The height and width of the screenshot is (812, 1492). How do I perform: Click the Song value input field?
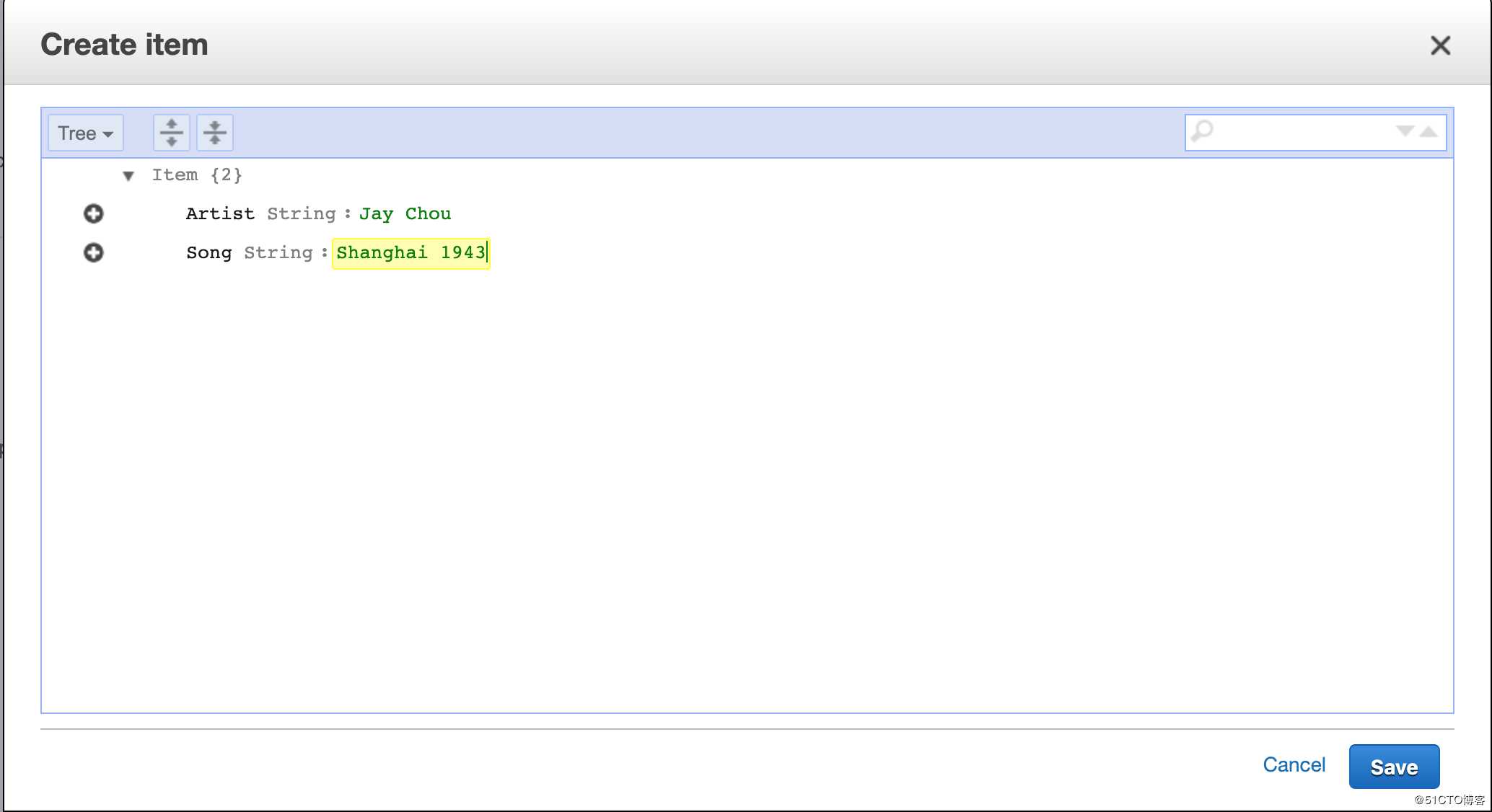pyautogui.click(x=411, y=252)
